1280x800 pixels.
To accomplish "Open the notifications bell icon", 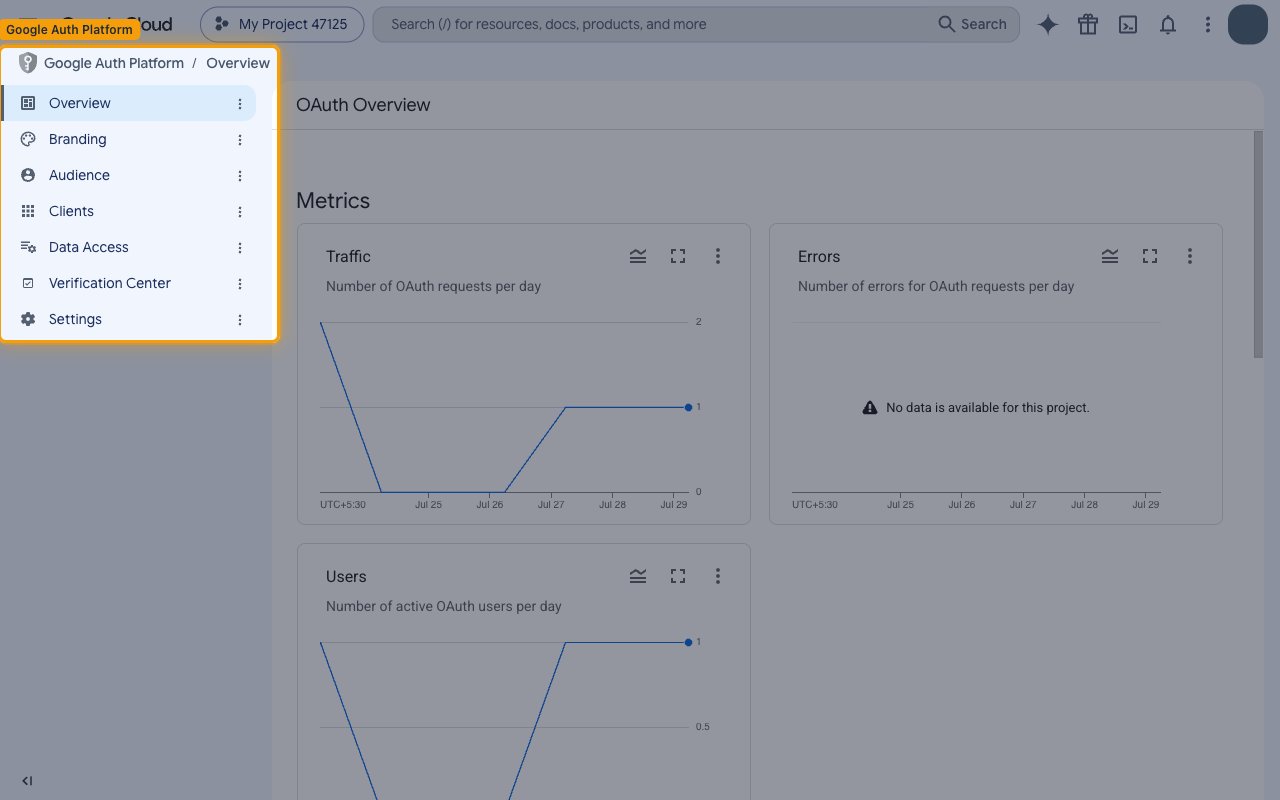I will click(1168, 25).
